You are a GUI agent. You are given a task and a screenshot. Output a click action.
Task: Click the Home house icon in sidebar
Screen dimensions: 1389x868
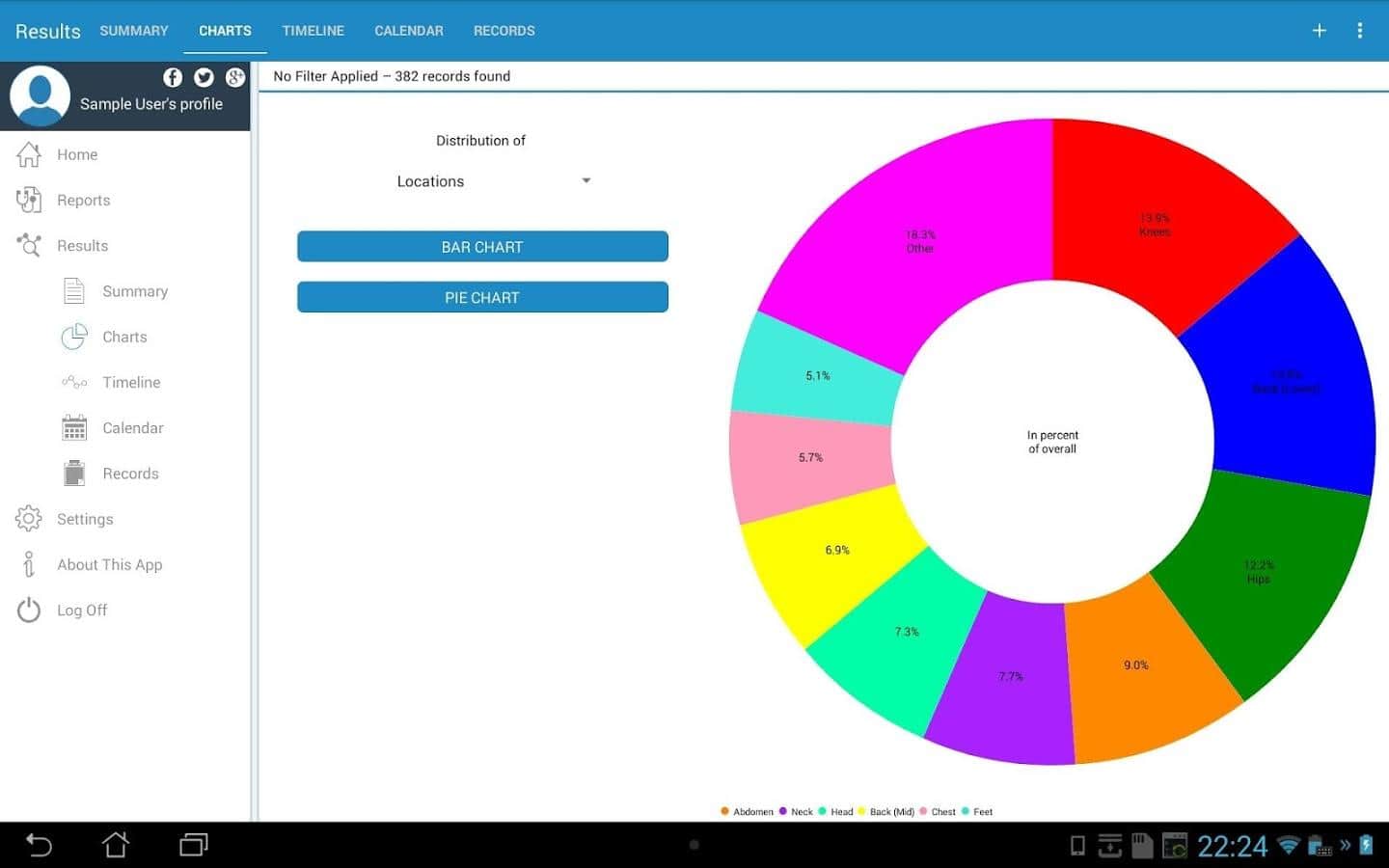29,154
